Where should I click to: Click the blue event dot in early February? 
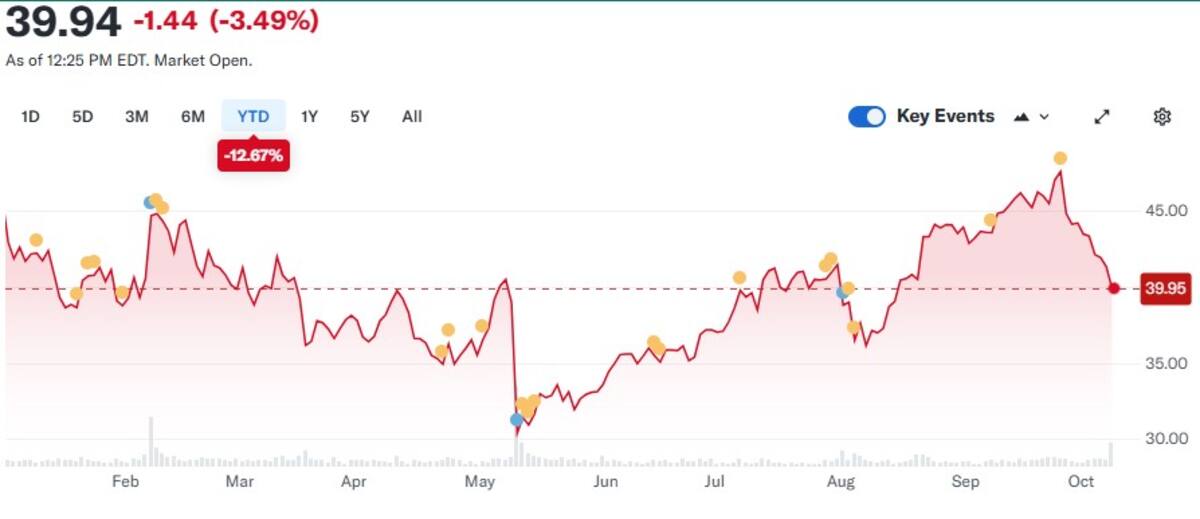click(150, 202)
